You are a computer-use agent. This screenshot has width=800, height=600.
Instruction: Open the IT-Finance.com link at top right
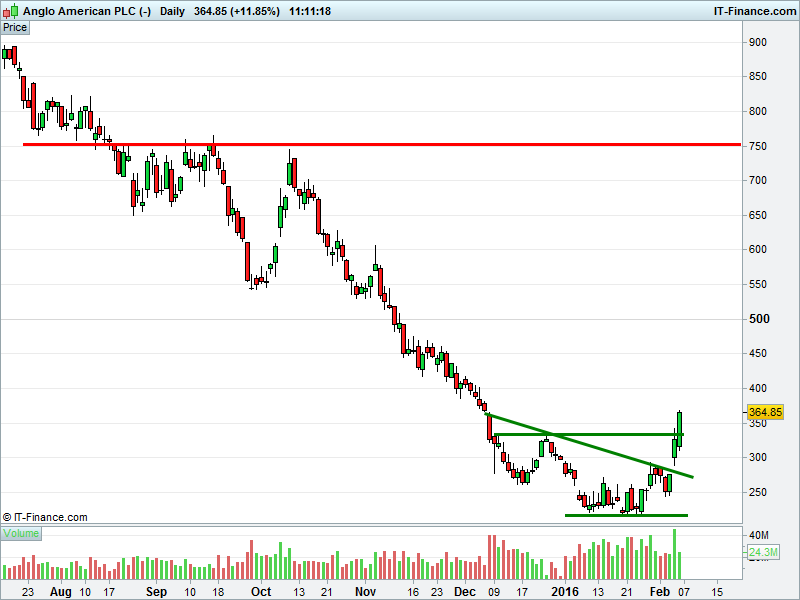pos(753,11)
